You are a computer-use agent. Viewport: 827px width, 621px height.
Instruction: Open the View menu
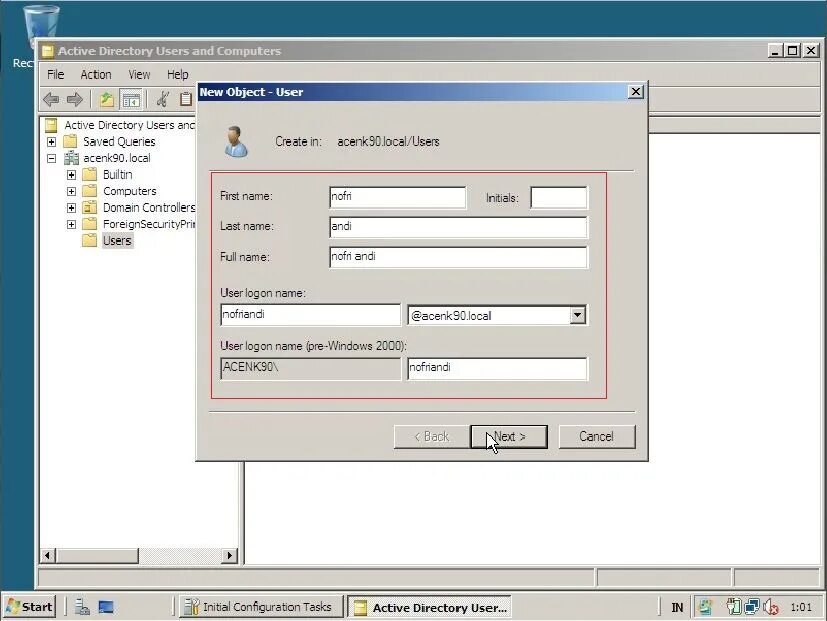pos(139,74)
